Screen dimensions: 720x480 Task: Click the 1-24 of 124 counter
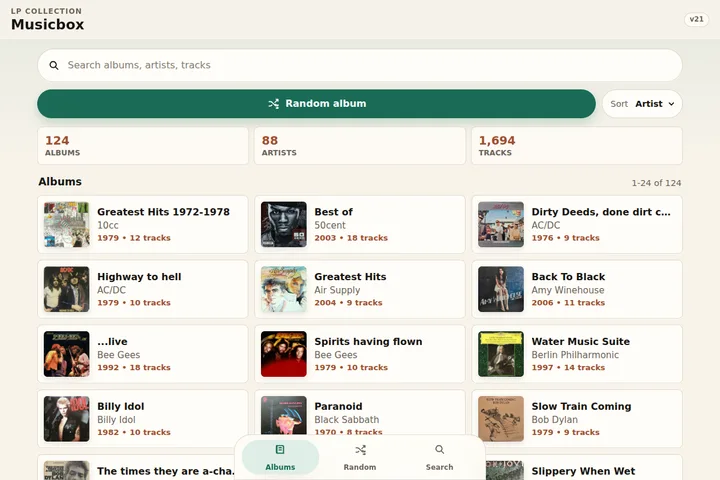coord(656,183)
